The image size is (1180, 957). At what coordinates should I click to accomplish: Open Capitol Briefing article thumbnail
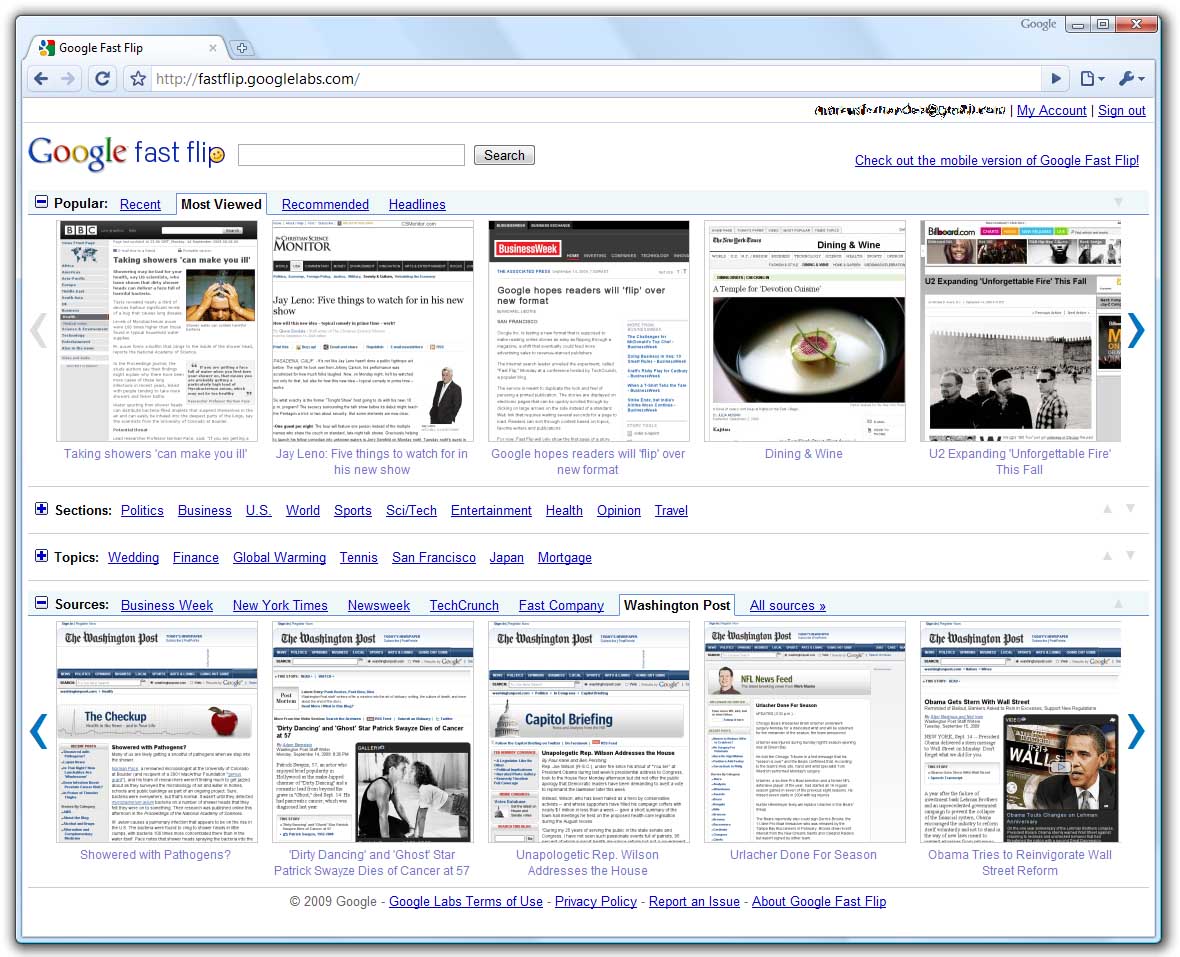588,732
